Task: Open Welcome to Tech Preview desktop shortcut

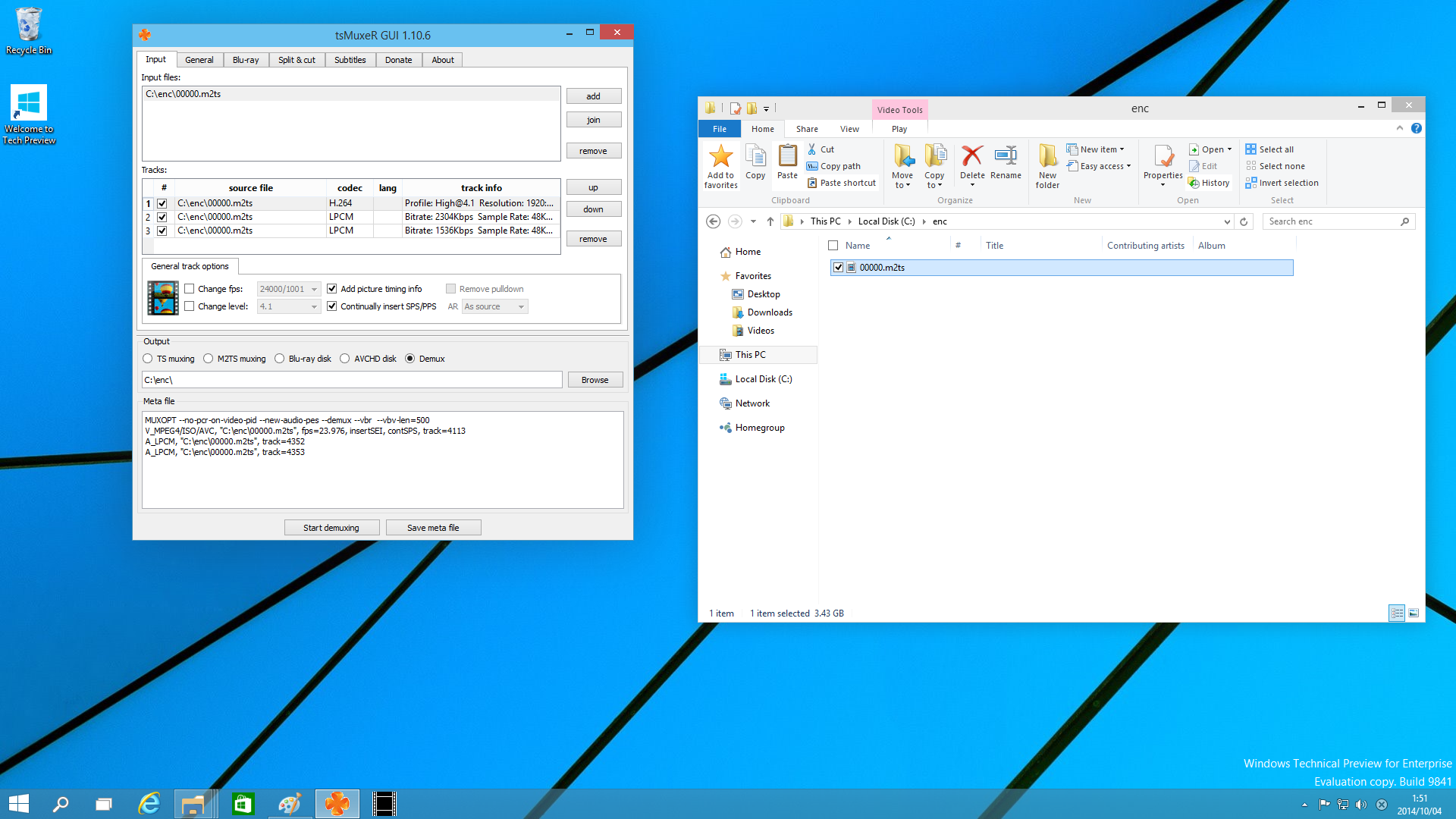Action: (x=29, y=114)
